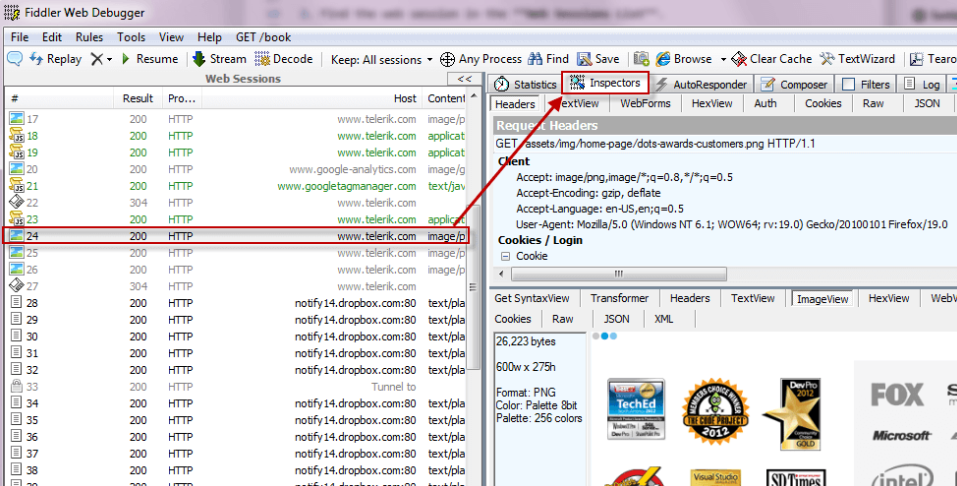Click Clear Cache in the toolbar

(x=739, y=59)
